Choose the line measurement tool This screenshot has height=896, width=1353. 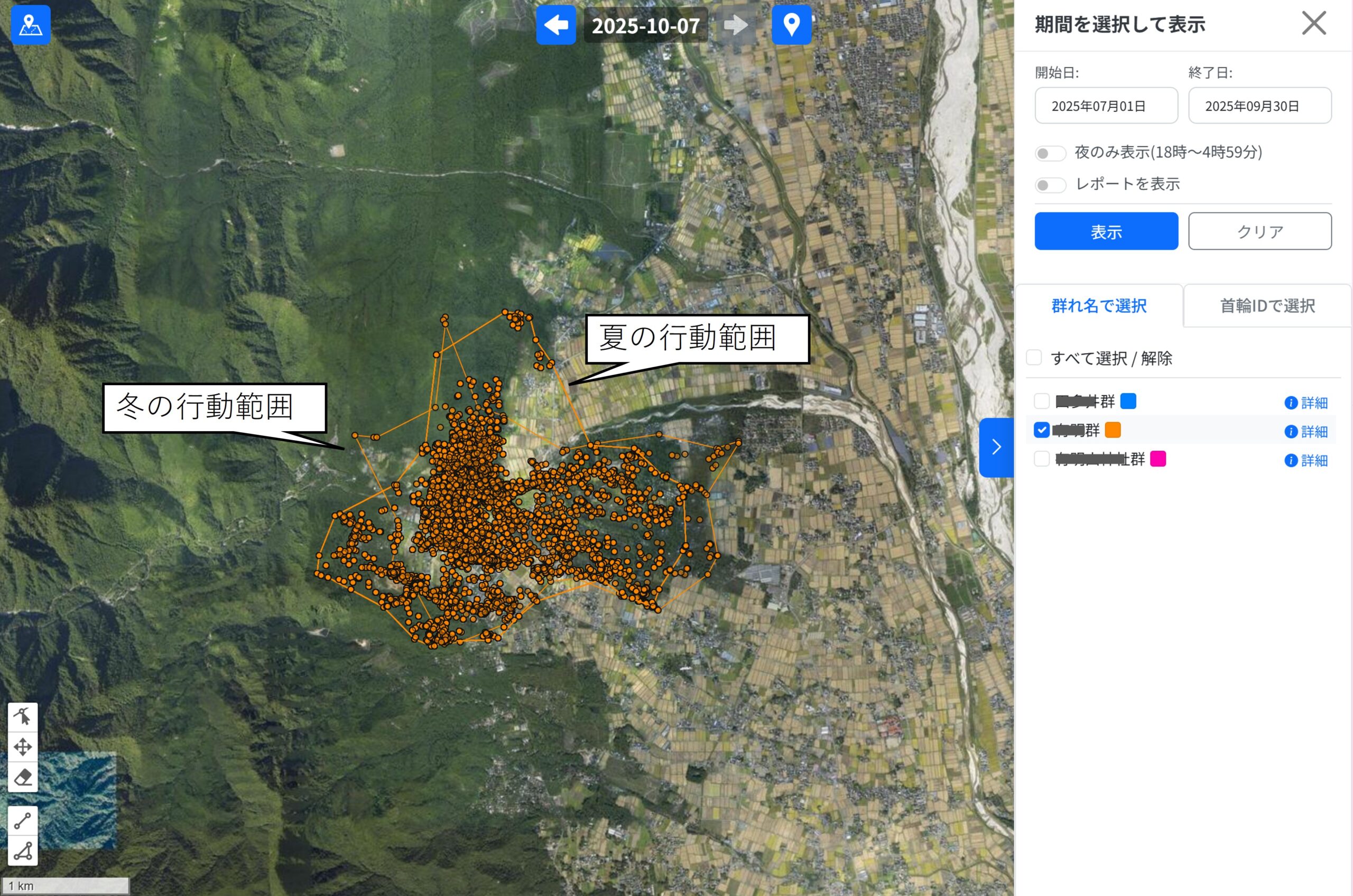tap(23, 820)
